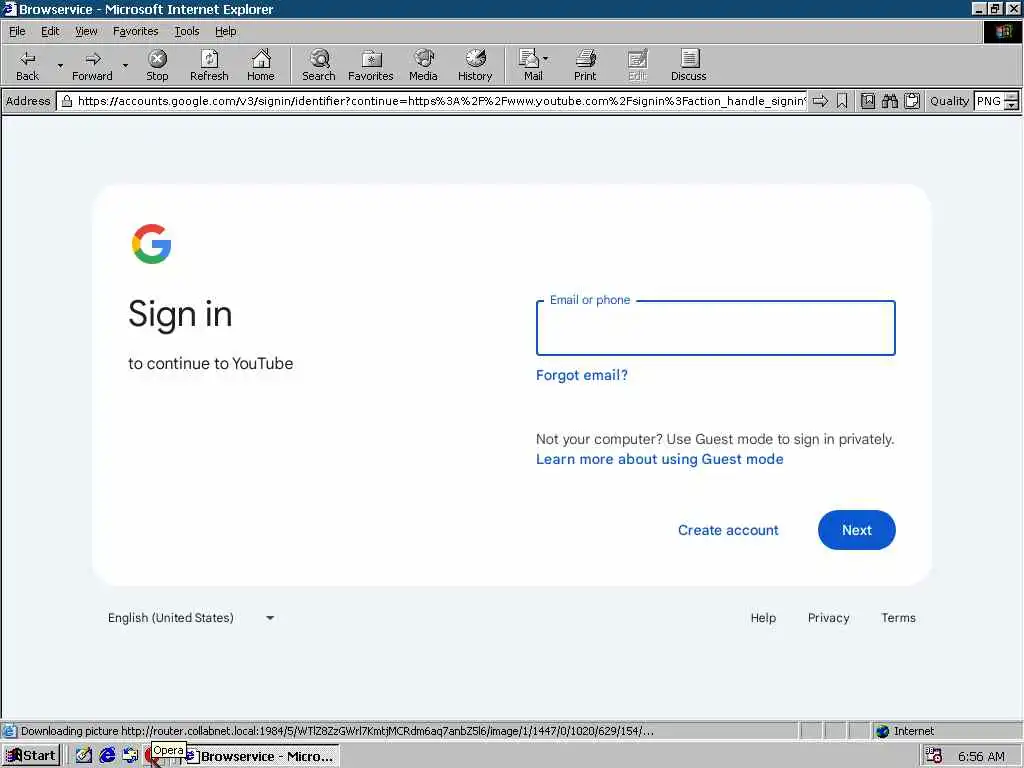Image resolution: width=1024 pixels, height=768 pixels.
Task: Click the Create account button
Action: (x=728, y=530)
